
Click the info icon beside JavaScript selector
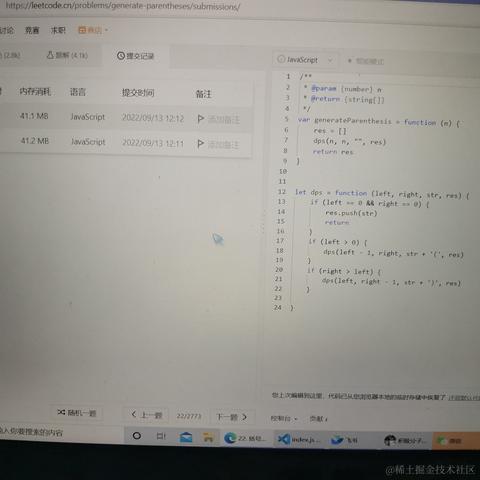(281, 59)
